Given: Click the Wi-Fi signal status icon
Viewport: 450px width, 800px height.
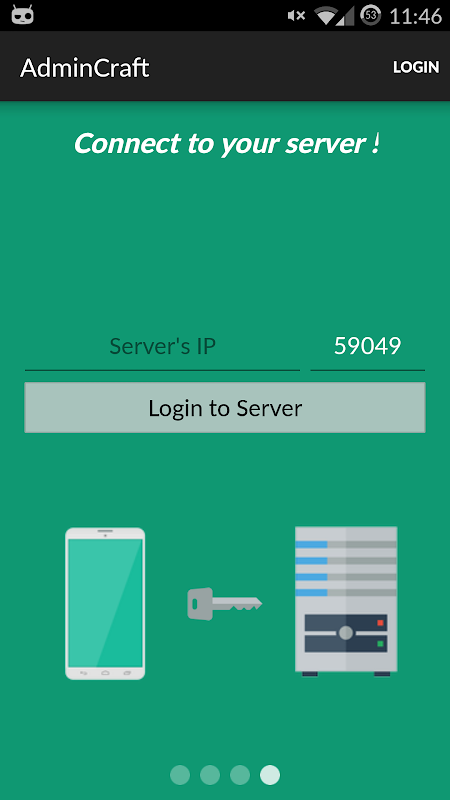Looking at the screenshot, I should coord(327,16).
